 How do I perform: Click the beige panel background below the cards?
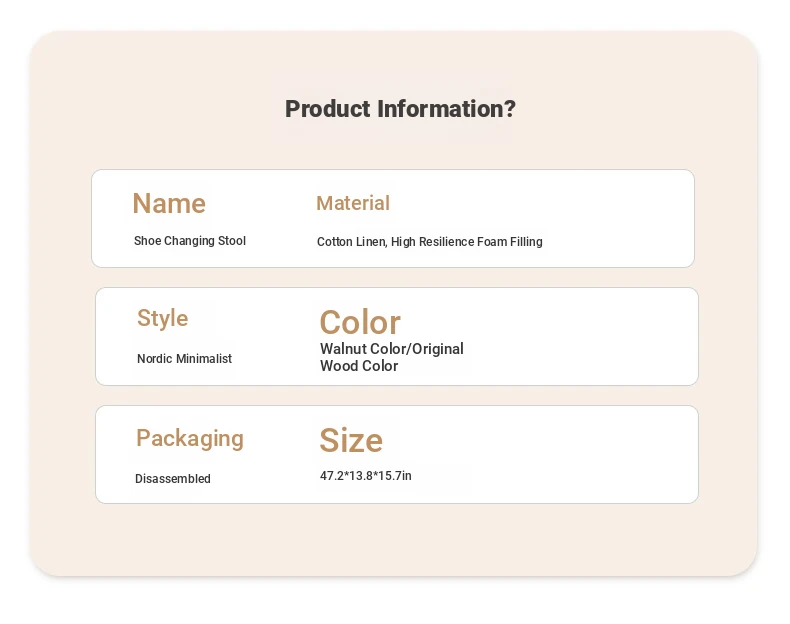tap(393, 541)
